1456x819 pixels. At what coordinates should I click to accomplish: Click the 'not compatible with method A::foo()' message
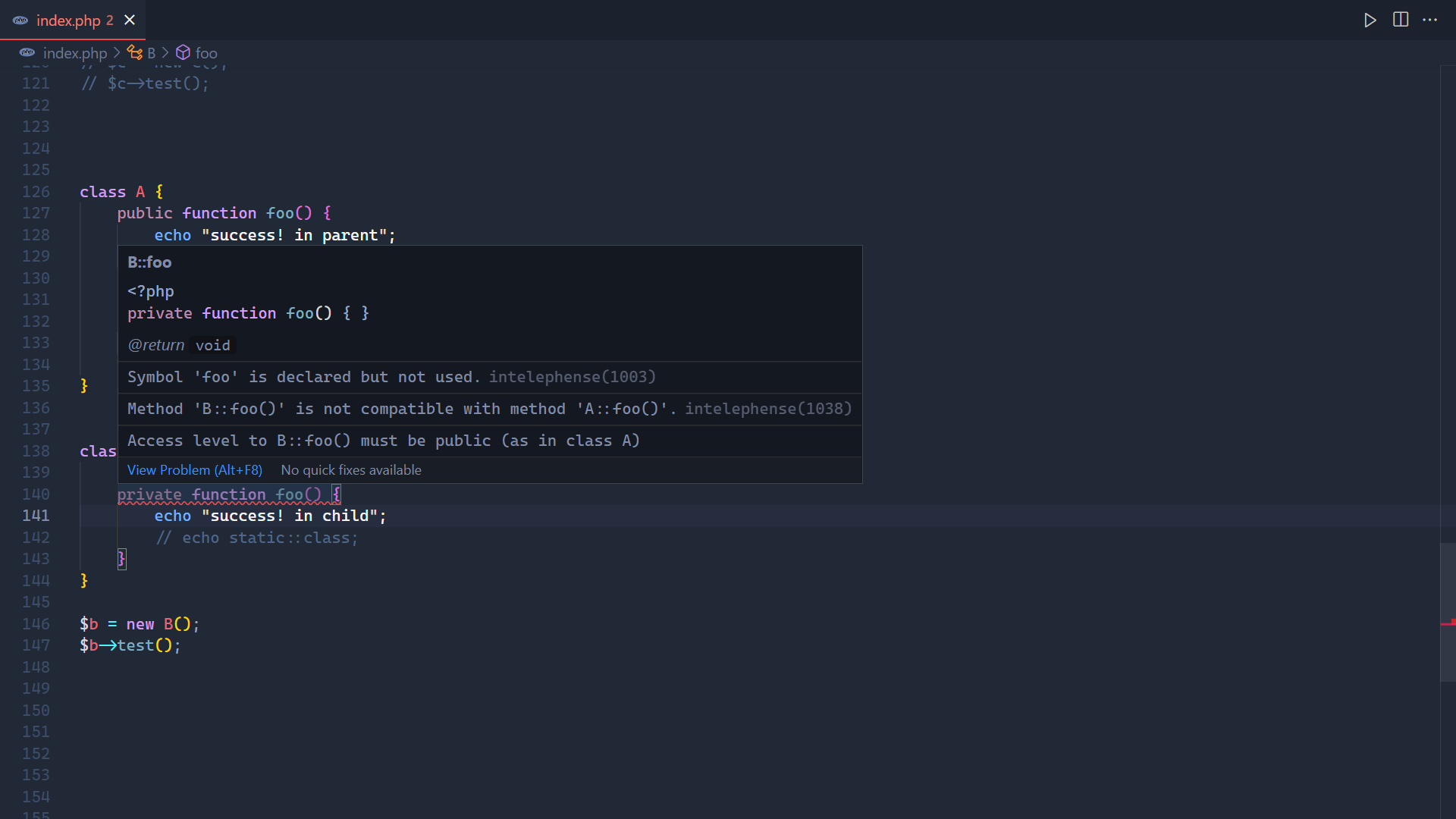[x=402, y=409]
